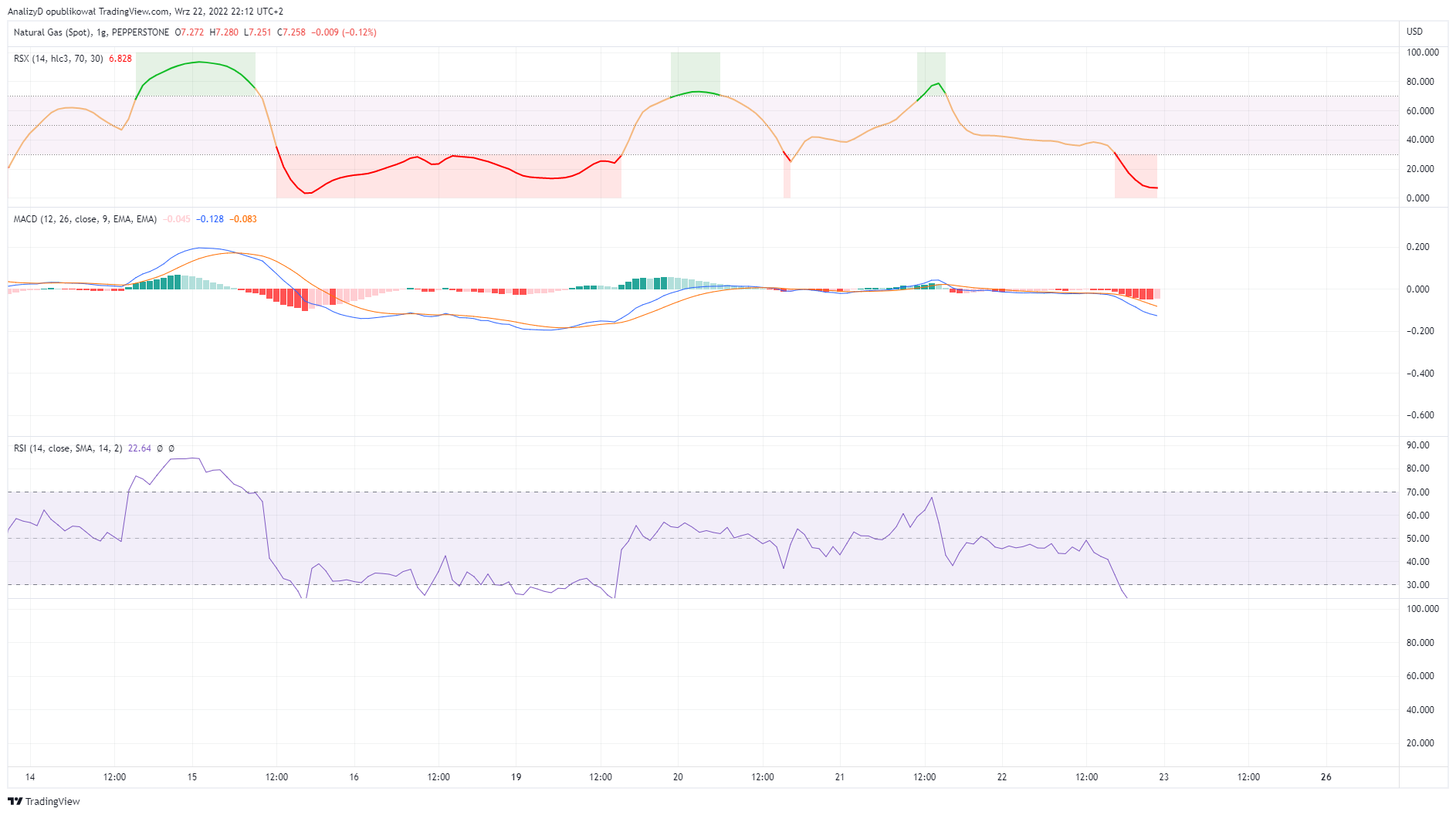Click 0.200 on the MACD scale
This screenshot has width=1456, height=815.
tap(1417, 247)
